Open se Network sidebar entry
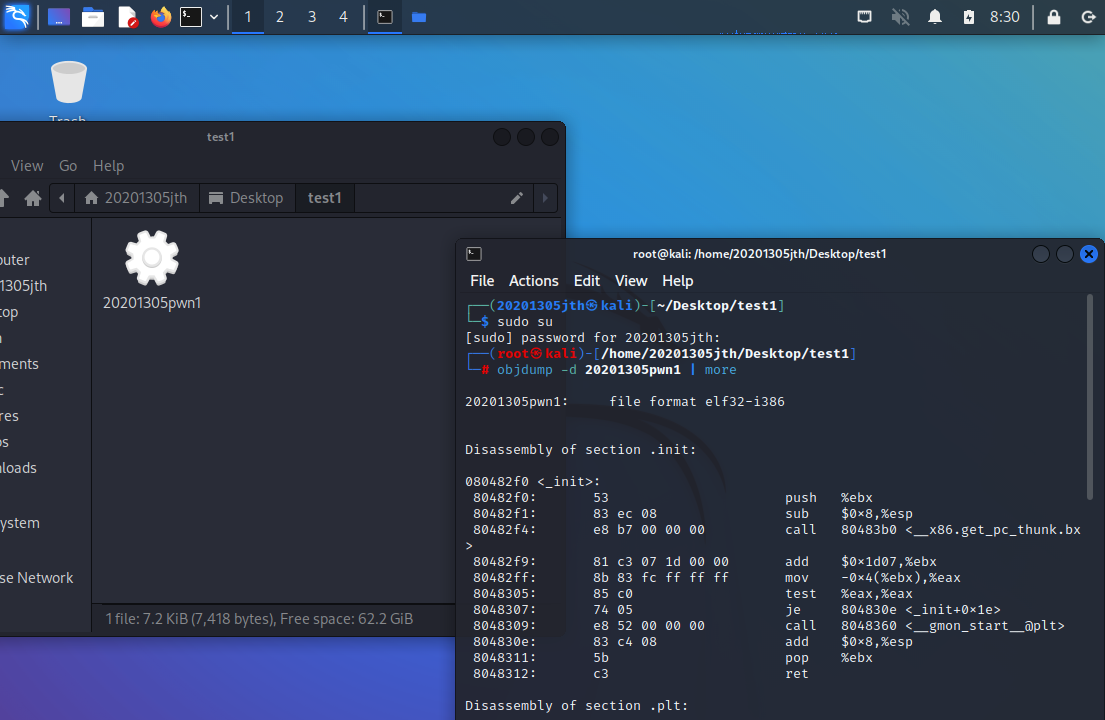1105x720 pixels. (x=37, y=578)
